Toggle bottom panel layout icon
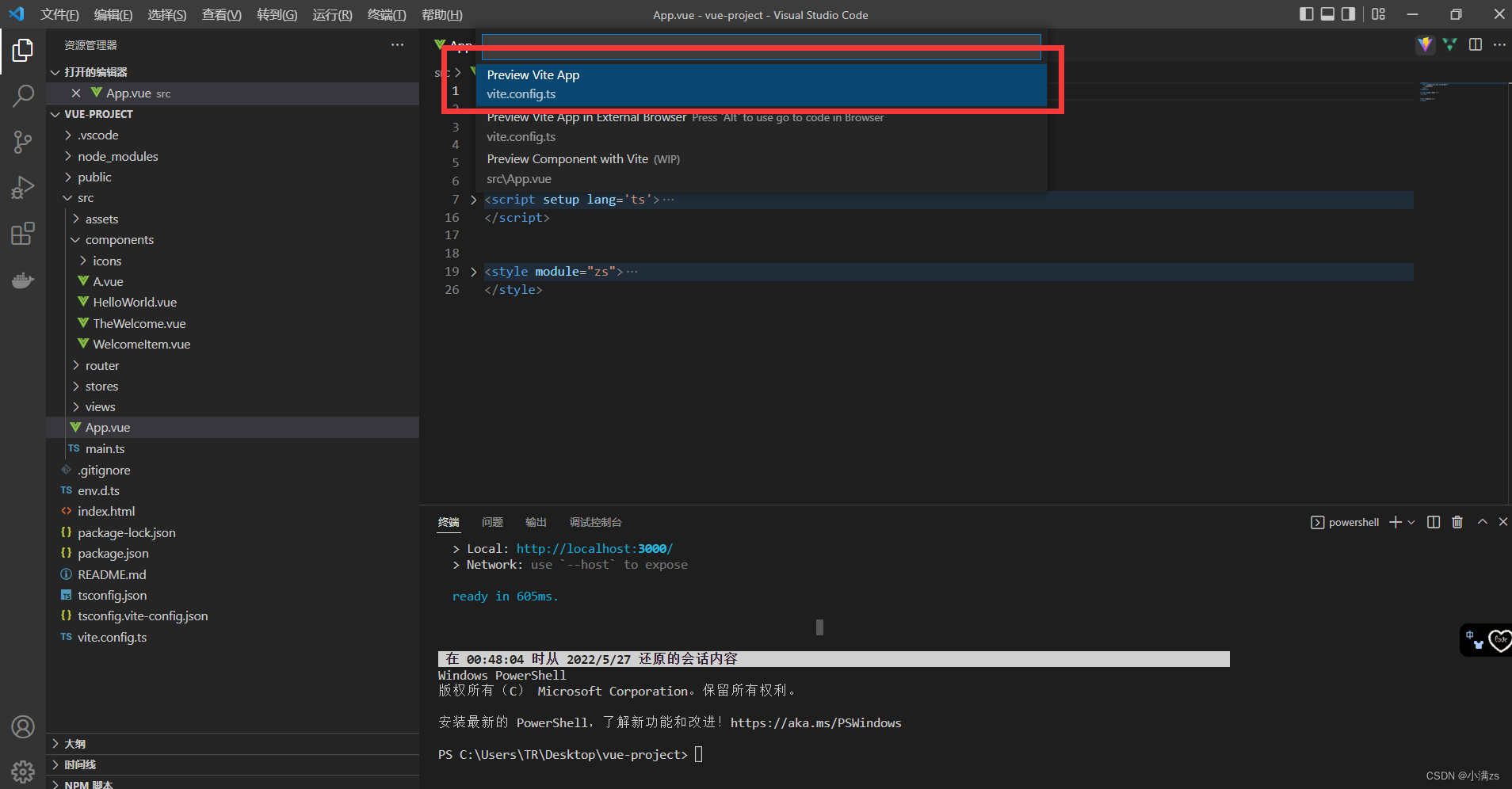This screenshot has width=1512, height=789. [1327, 14]
